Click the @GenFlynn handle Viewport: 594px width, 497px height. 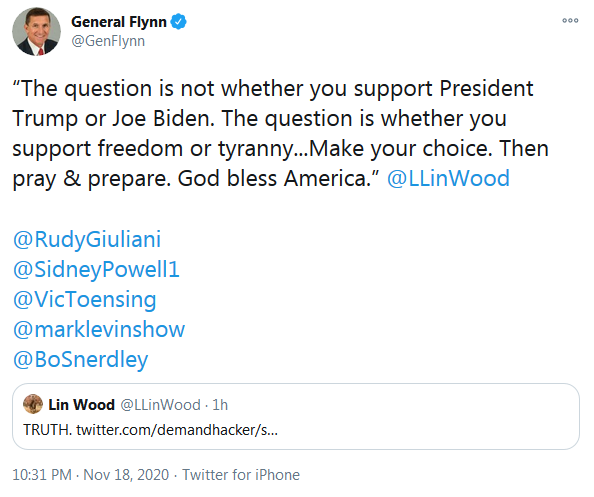(108, 41)
